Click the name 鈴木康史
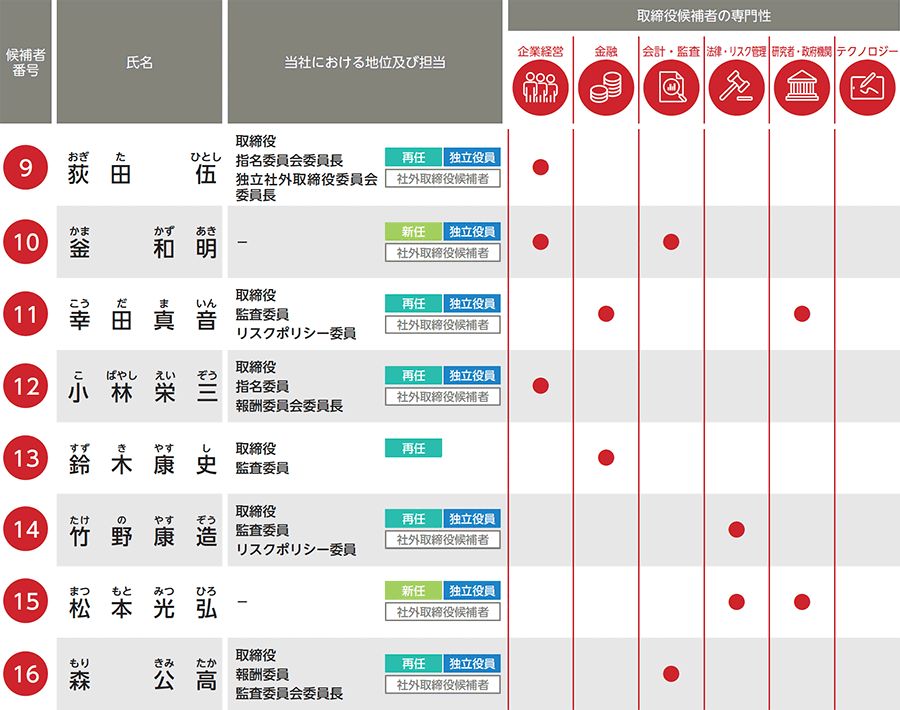Screen dimensions: 900x710 point(143,464)
